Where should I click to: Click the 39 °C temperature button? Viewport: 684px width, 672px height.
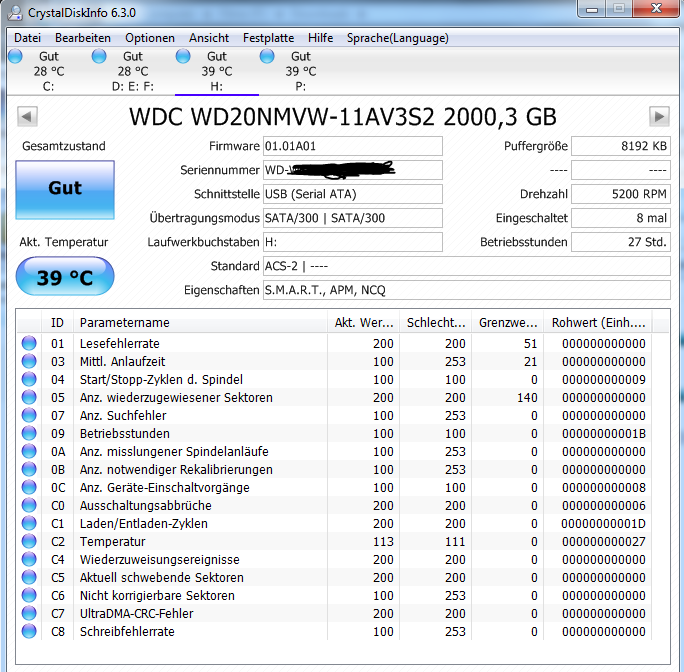point(65,277)
